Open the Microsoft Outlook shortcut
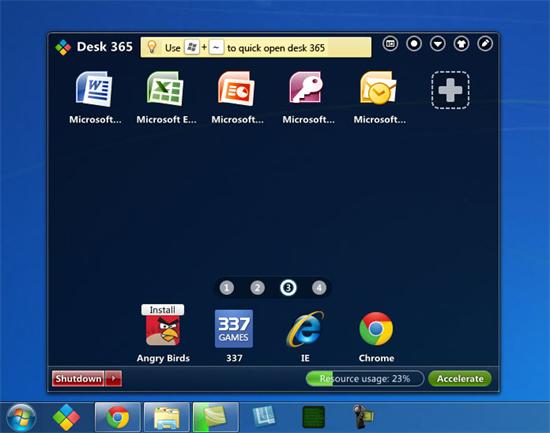 click(x=378, y=88)
